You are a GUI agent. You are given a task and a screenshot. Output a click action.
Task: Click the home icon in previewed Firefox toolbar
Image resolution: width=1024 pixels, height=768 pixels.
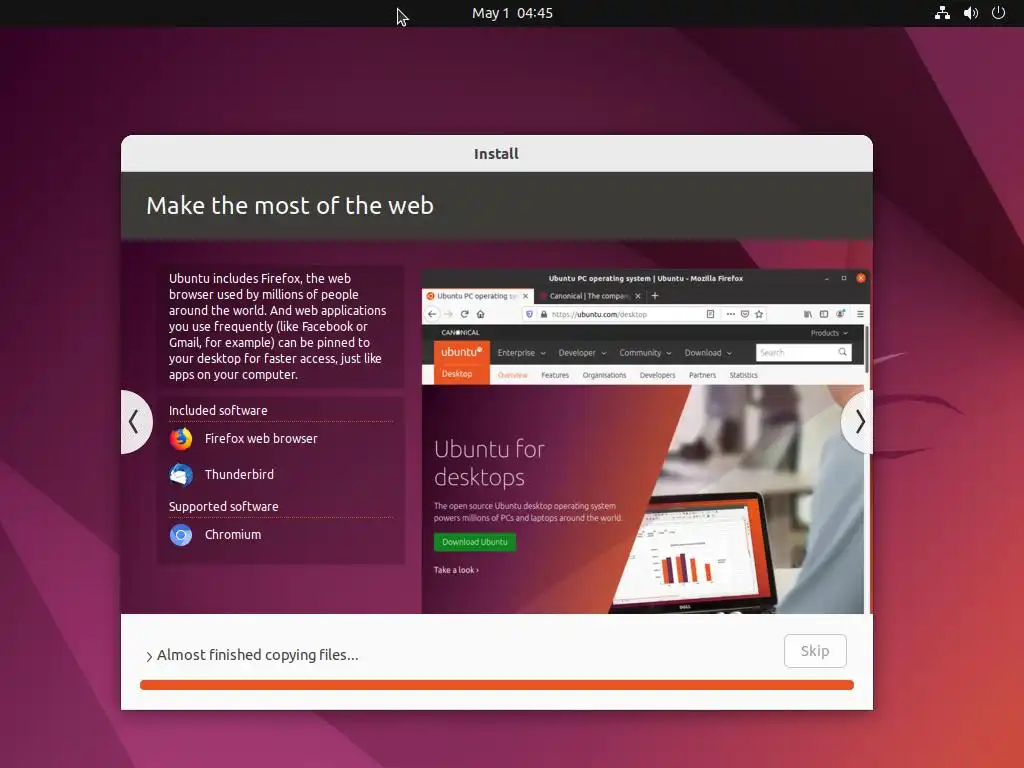click(481, 314)
